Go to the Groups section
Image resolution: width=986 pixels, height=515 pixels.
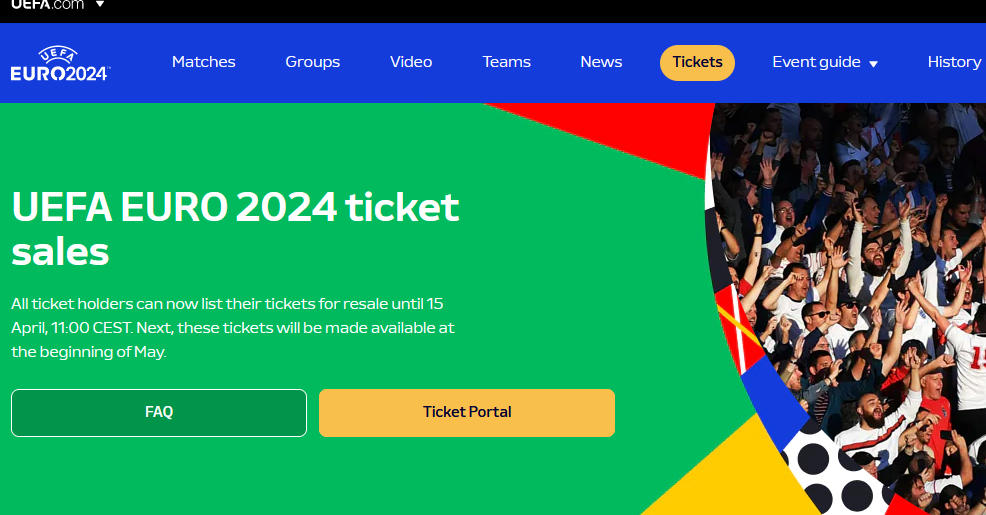tap(312, 62)
